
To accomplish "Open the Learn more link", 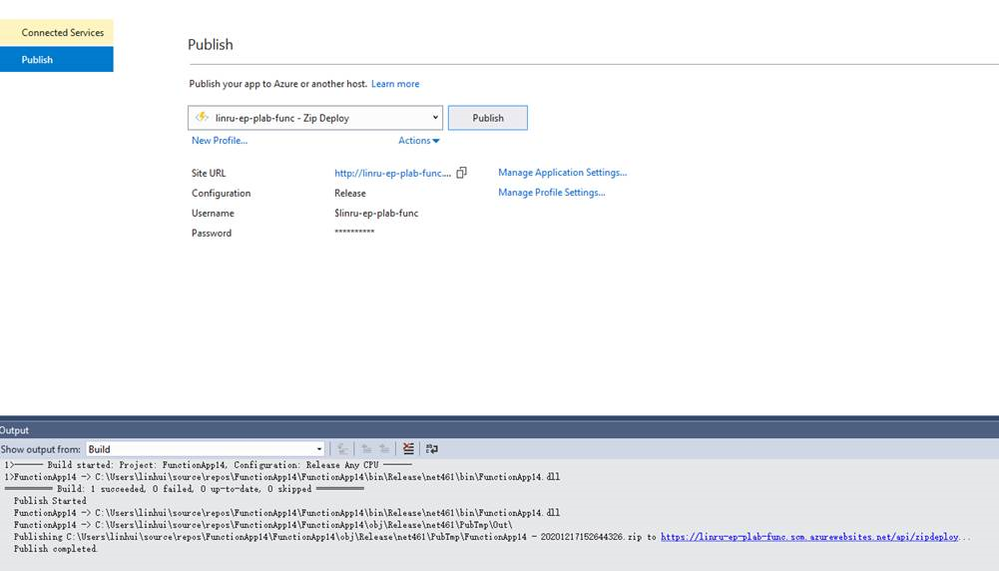I will [x=395, y=83].
